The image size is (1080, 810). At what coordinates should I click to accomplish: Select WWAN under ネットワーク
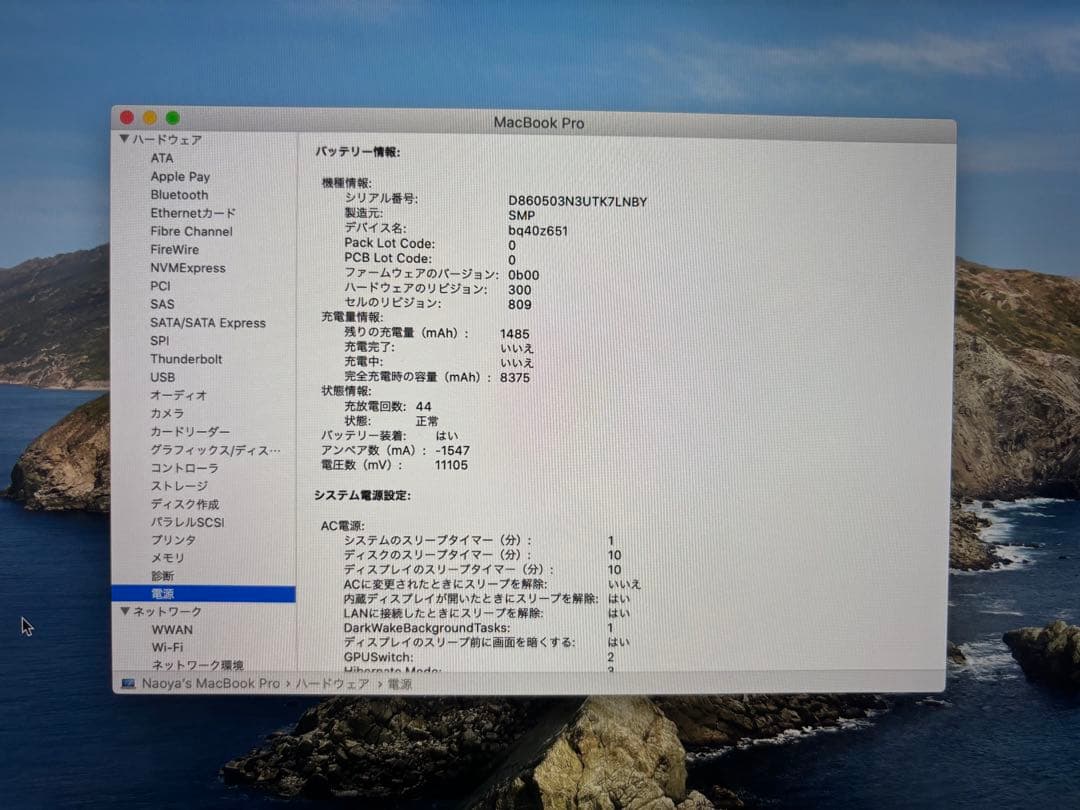172,630
